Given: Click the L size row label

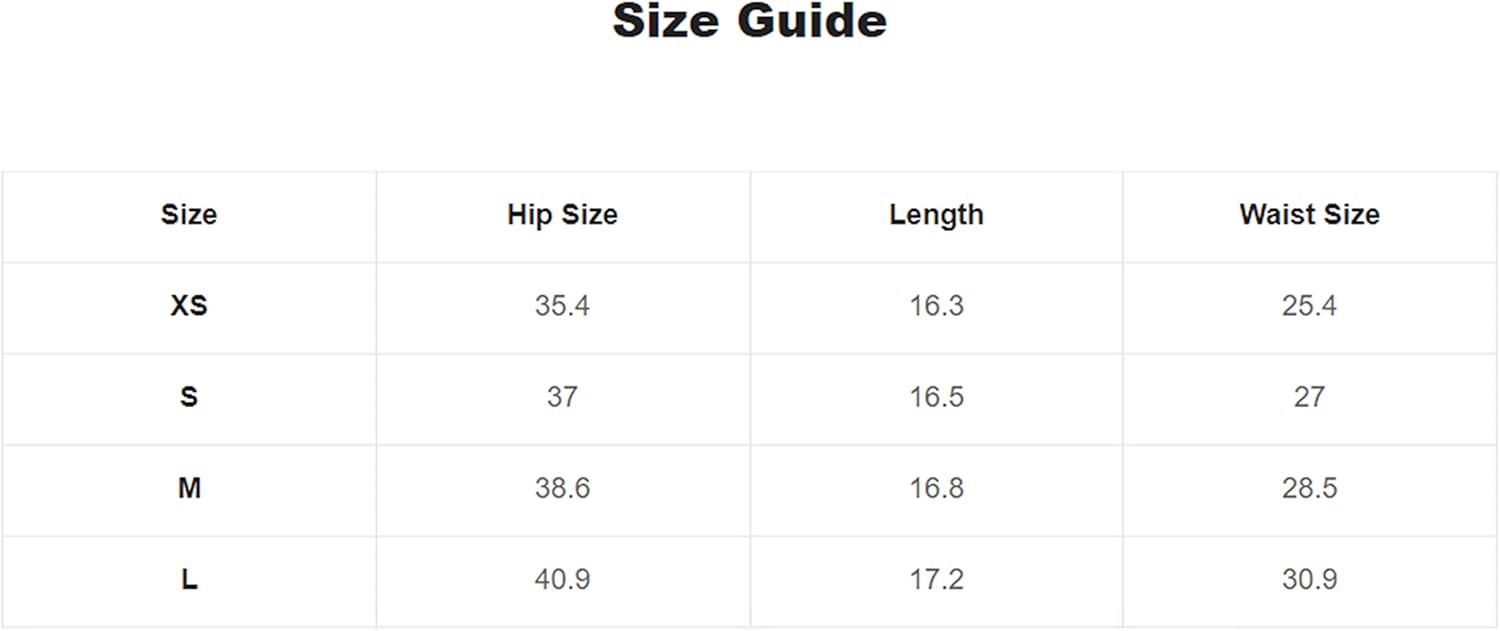Looking at the screenshot, I should pos(189,579).
